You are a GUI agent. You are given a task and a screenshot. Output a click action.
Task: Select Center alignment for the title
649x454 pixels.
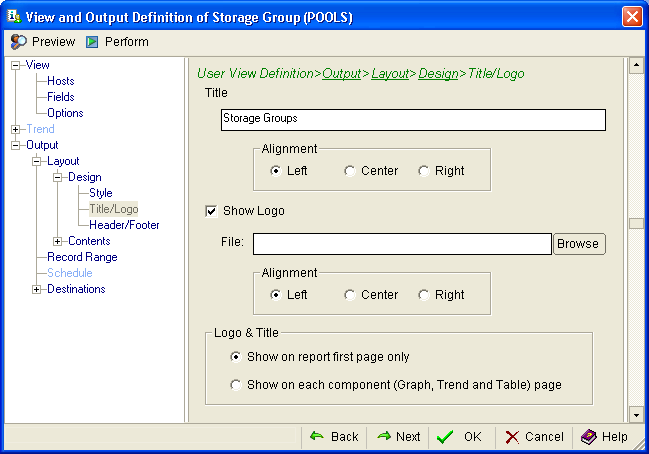[x=350, y=171]
